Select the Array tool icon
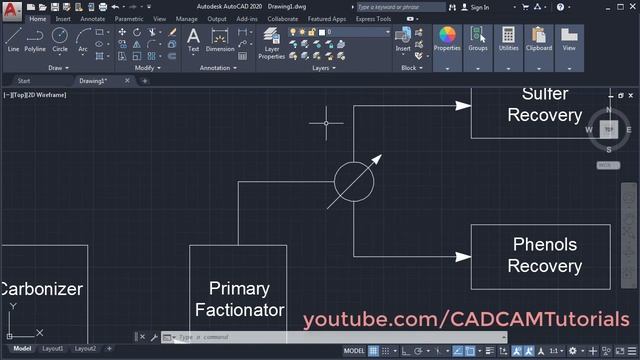640x360 pixels. pyautogui.click(x=151, y=56)
